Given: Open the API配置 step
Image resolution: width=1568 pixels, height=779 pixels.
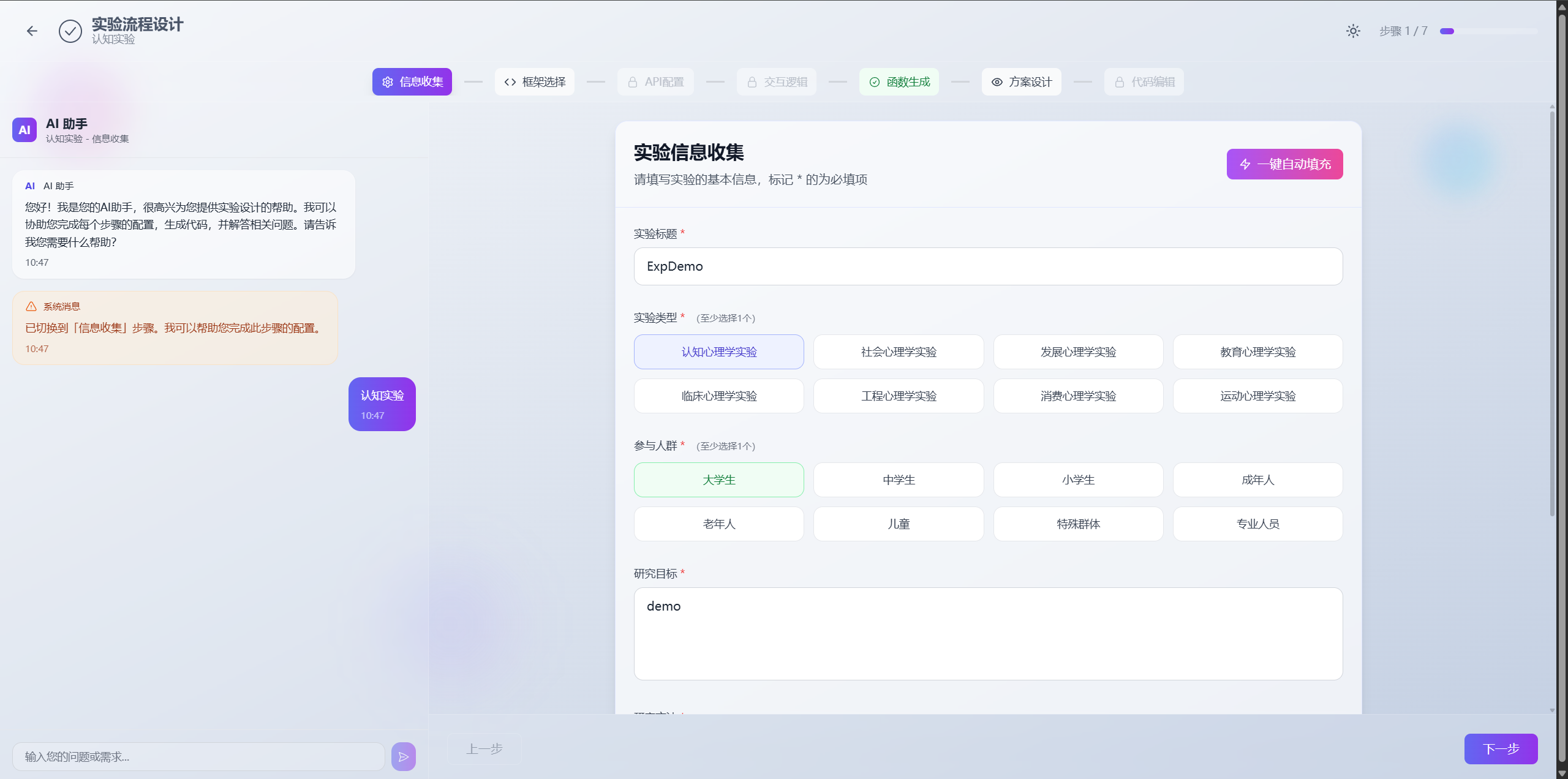Looking at the screenshot, I should [655, 81].
